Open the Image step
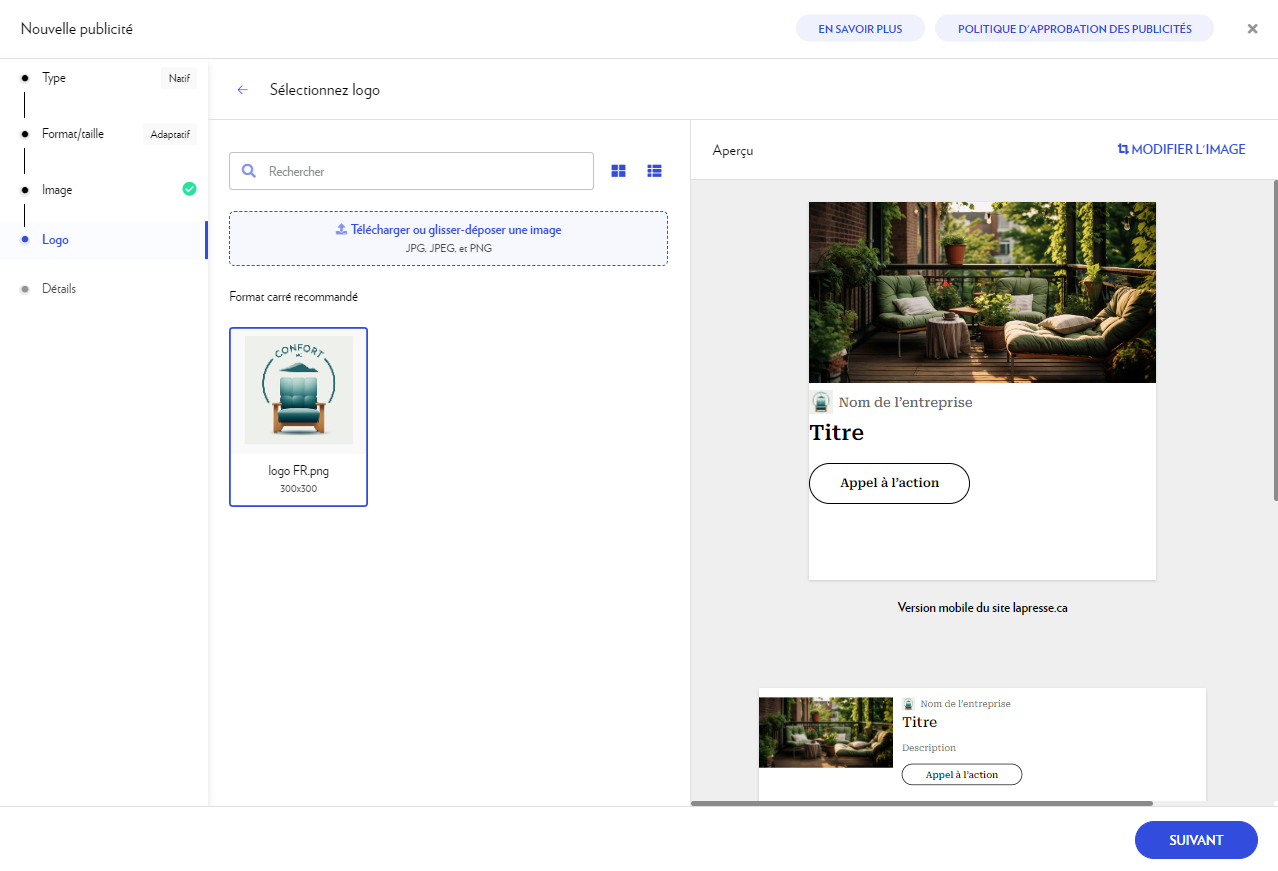1278x871 pixels. [57, 190]
